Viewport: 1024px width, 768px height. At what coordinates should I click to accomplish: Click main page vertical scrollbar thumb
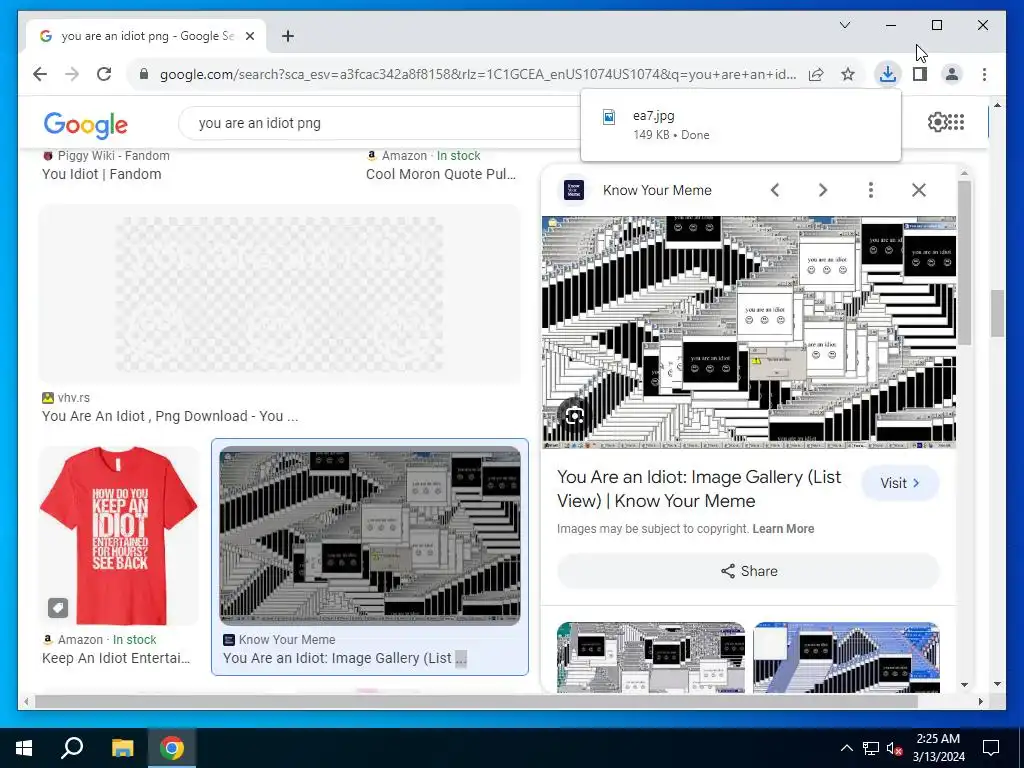(x=997, y=313)
